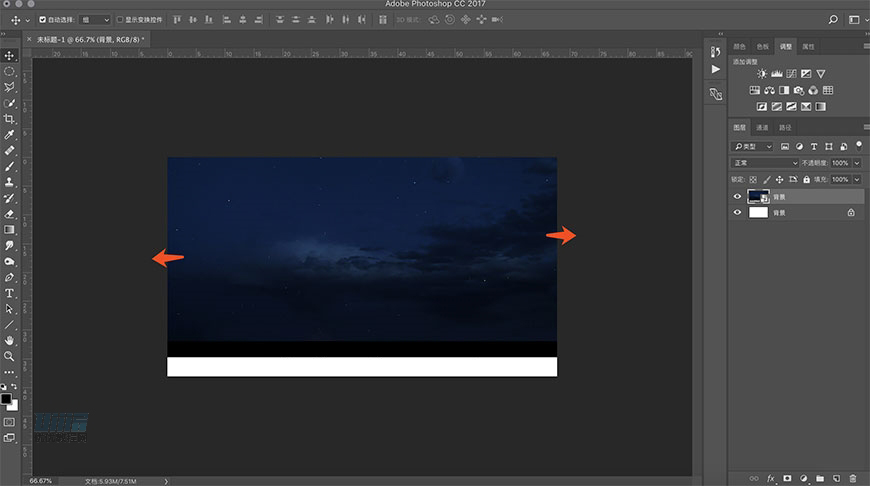Screen dimensions: 870x486
Task: Add a Gradient Map adjustment
Action: 820,107
